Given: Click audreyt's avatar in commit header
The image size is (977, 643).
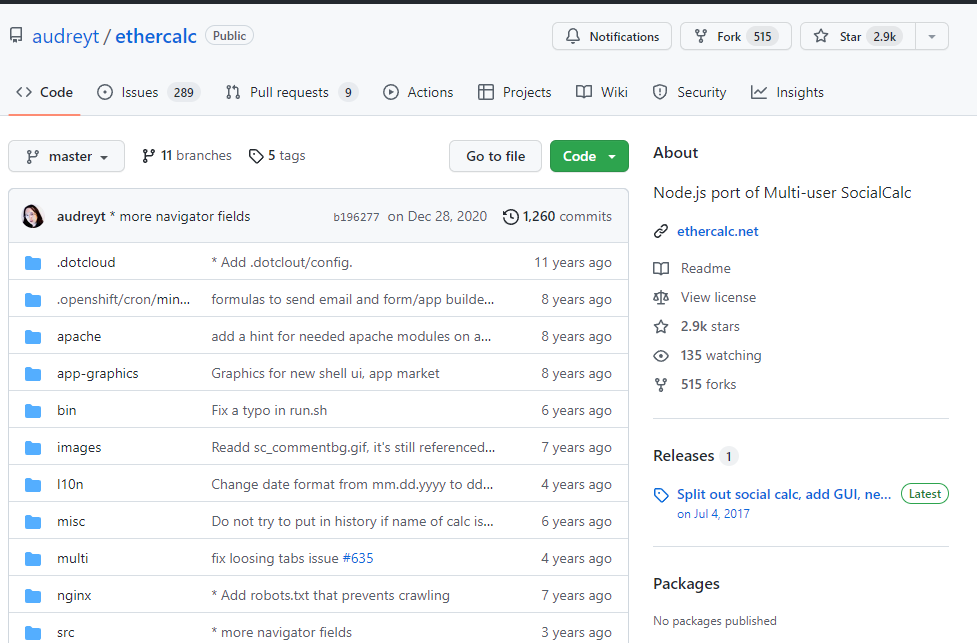Looking at the screenshot, I should click(x=33, y=216).
